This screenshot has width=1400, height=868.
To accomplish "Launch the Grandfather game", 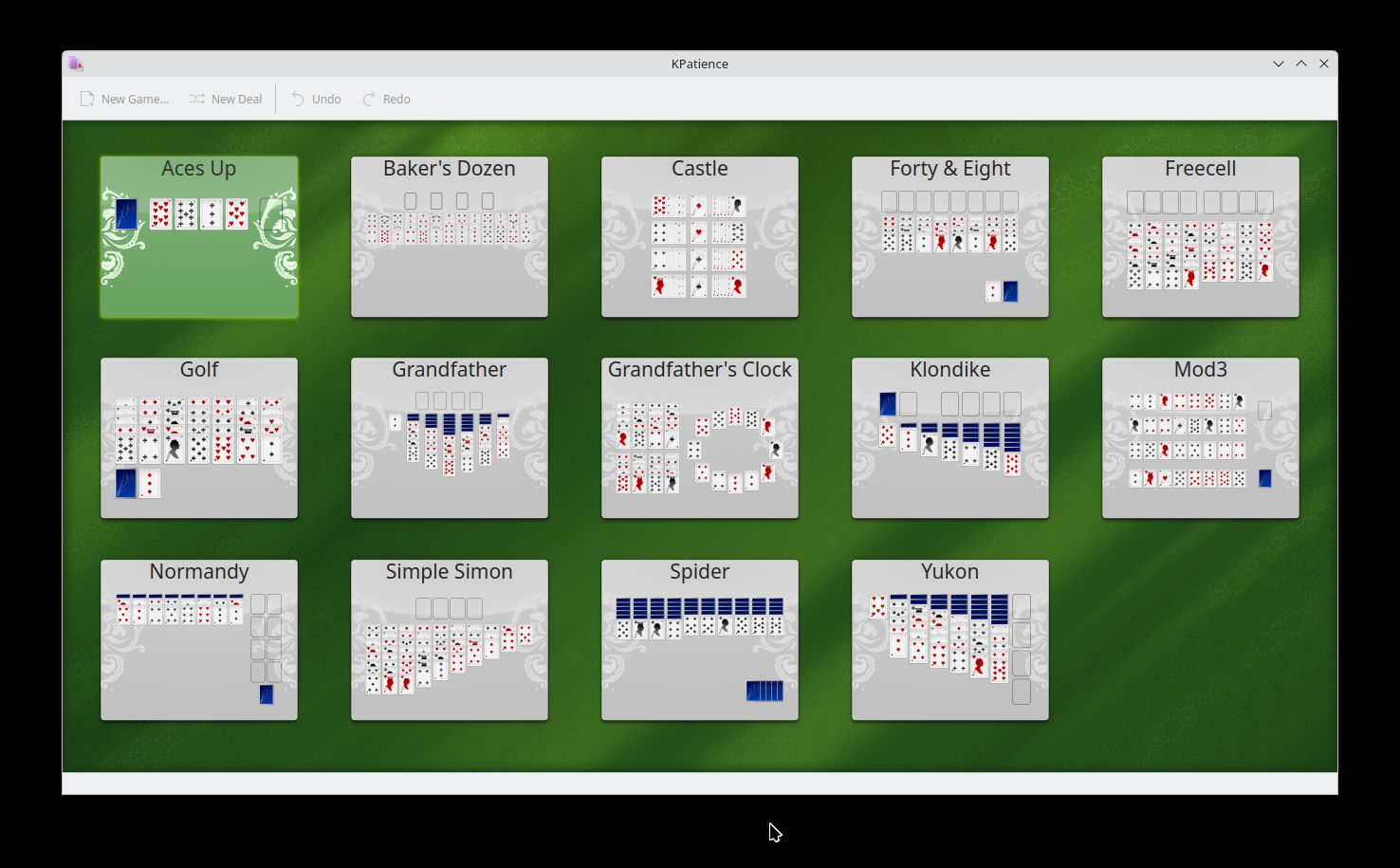I will [x=450, y=438].
